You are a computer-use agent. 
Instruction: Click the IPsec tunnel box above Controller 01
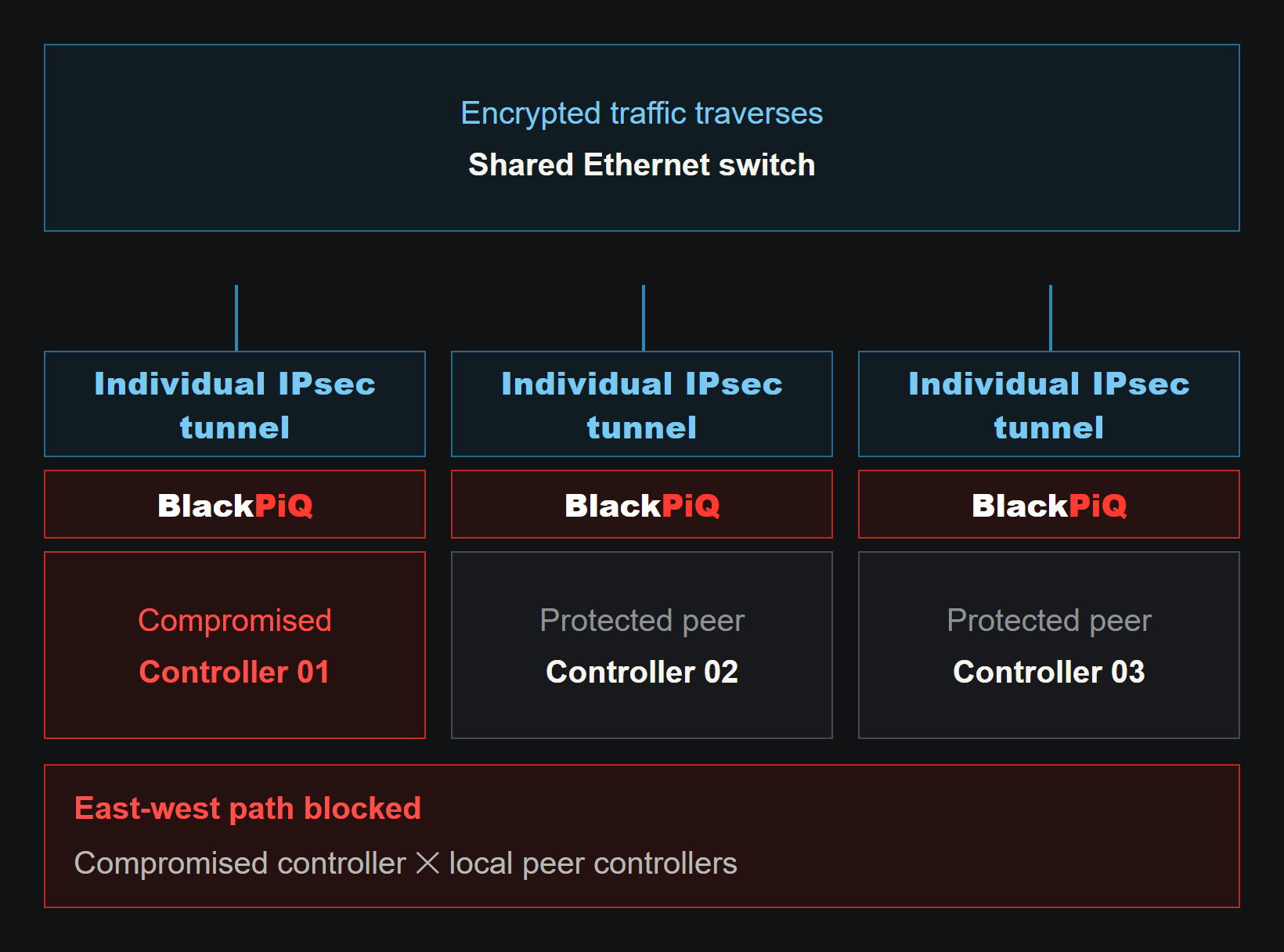click(235, 404)
